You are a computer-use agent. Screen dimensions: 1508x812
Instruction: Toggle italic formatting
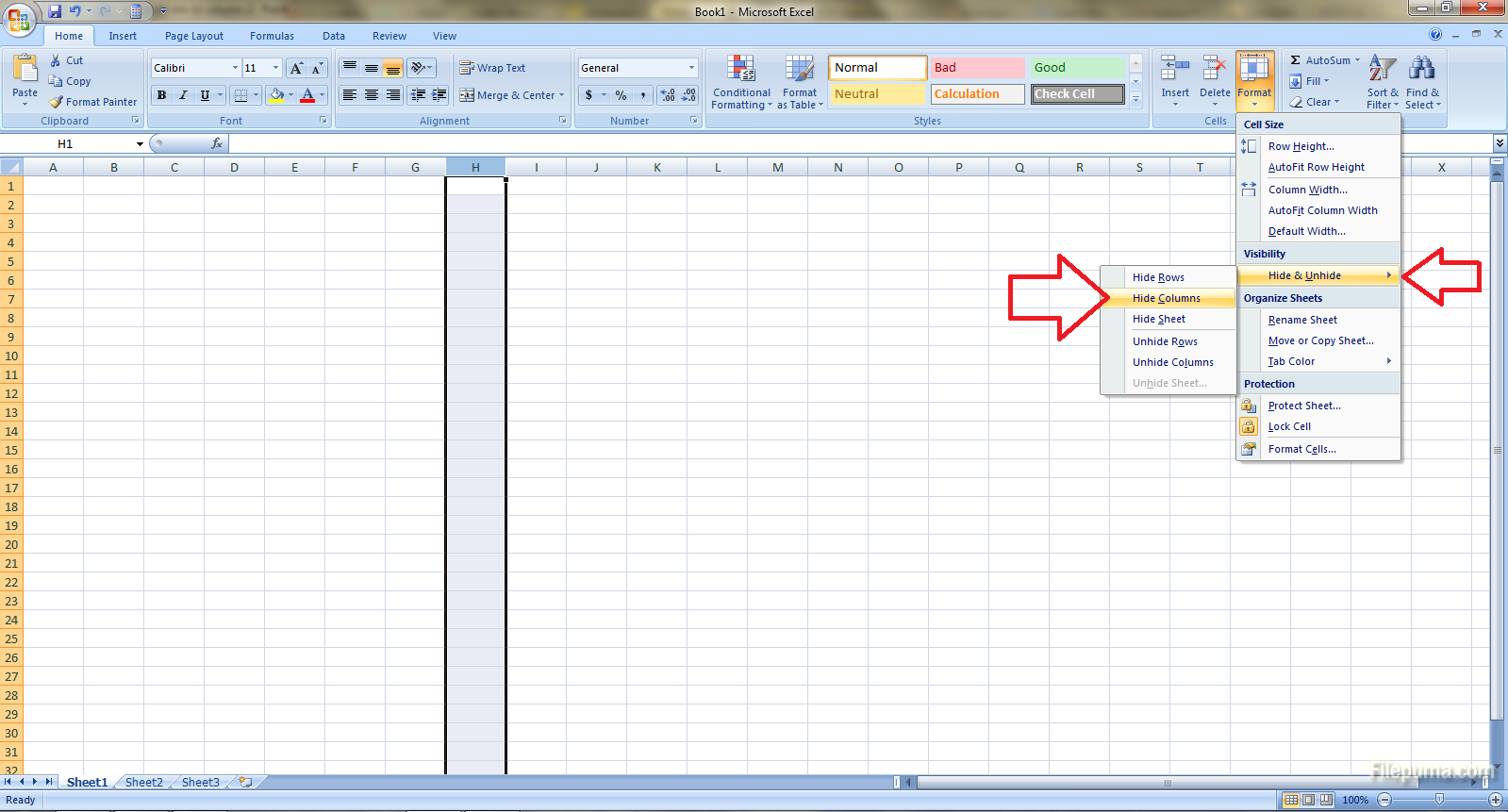click(183, 95)
